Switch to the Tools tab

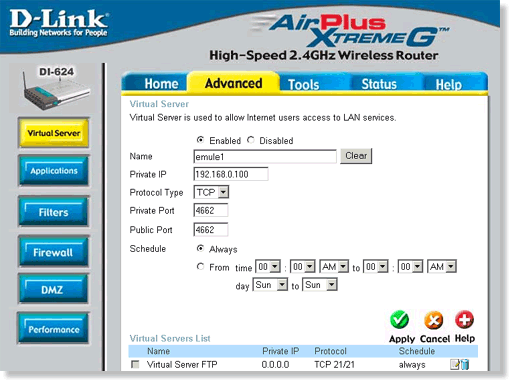[x=303, y=84]
